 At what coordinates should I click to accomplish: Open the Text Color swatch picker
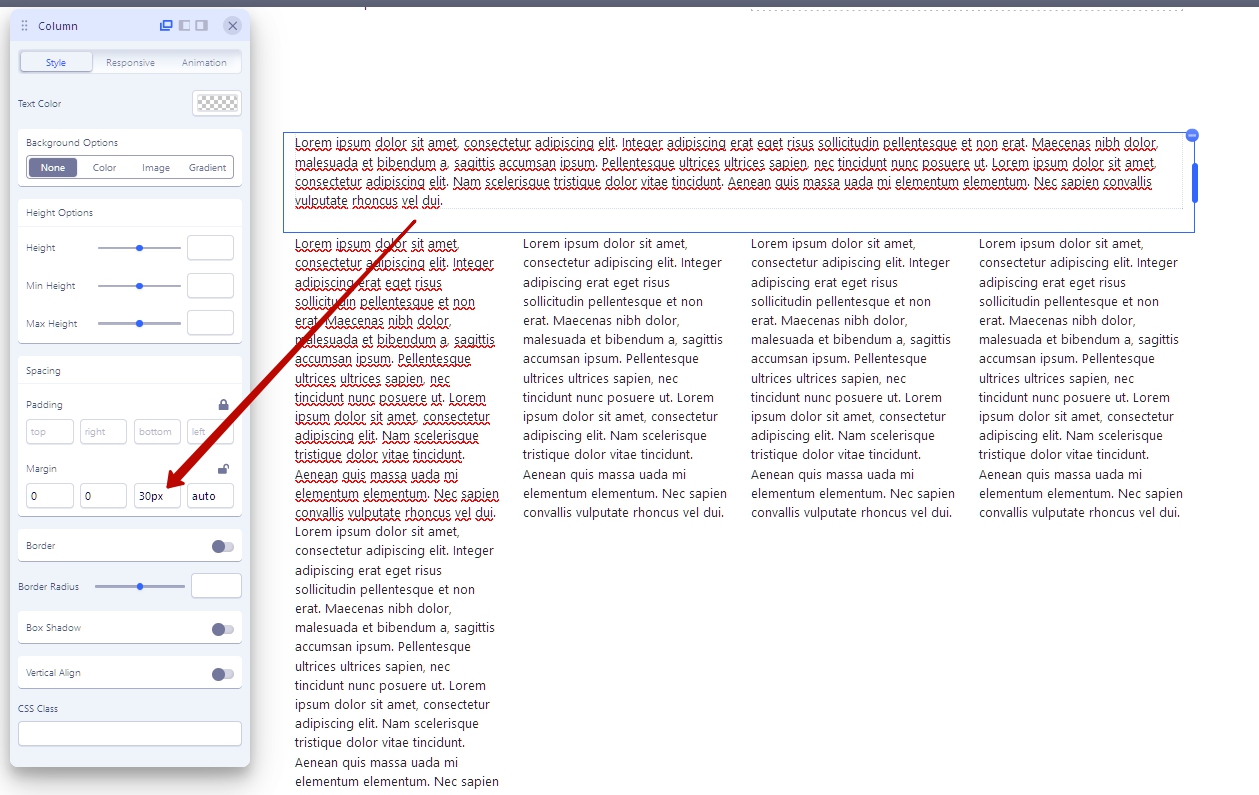pyautogui.click(x=217, y=103)
